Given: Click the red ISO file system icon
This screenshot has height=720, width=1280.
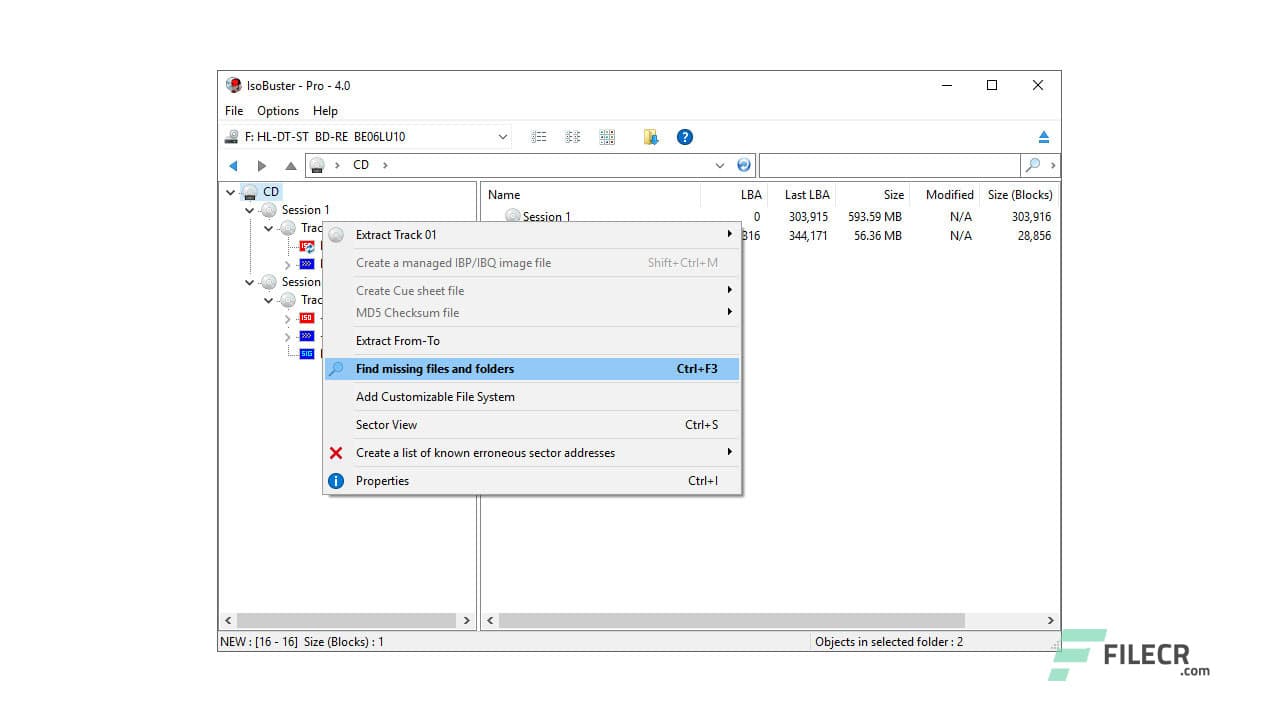Looking at the screenshot, I should pos(305,317).
